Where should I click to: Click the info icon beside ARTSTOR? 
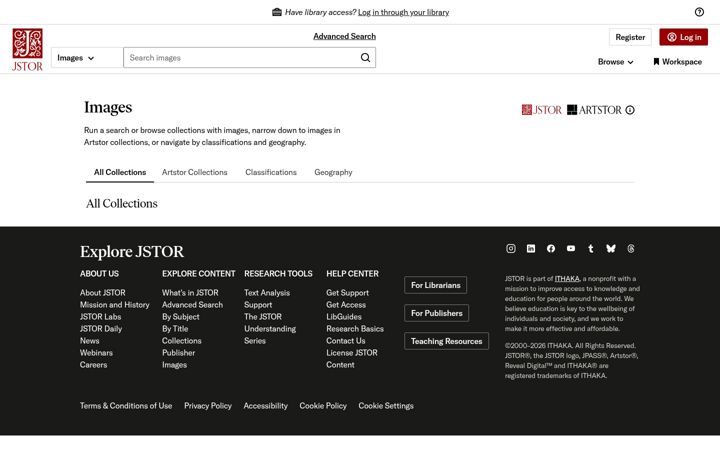630,110
